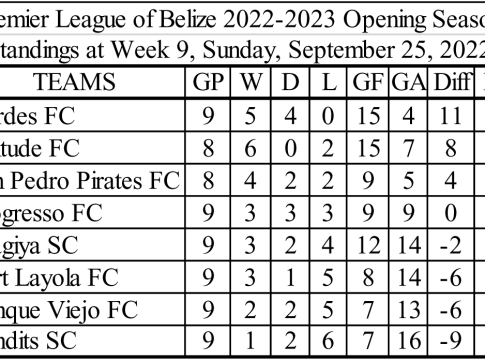Select the Altitude FC wins value 6
485x360 pixels.
coord(251,148)
